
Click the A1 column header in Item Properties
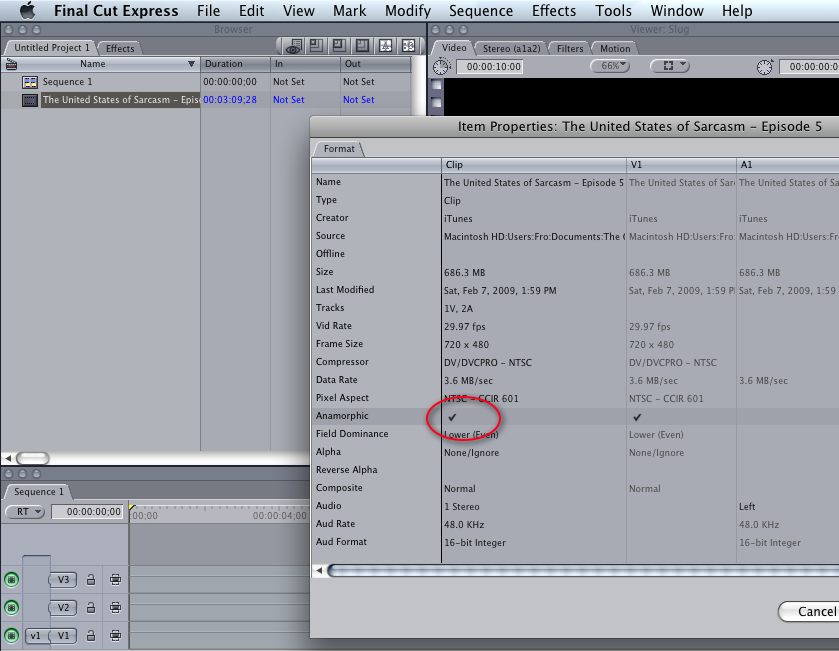point(787,165)
